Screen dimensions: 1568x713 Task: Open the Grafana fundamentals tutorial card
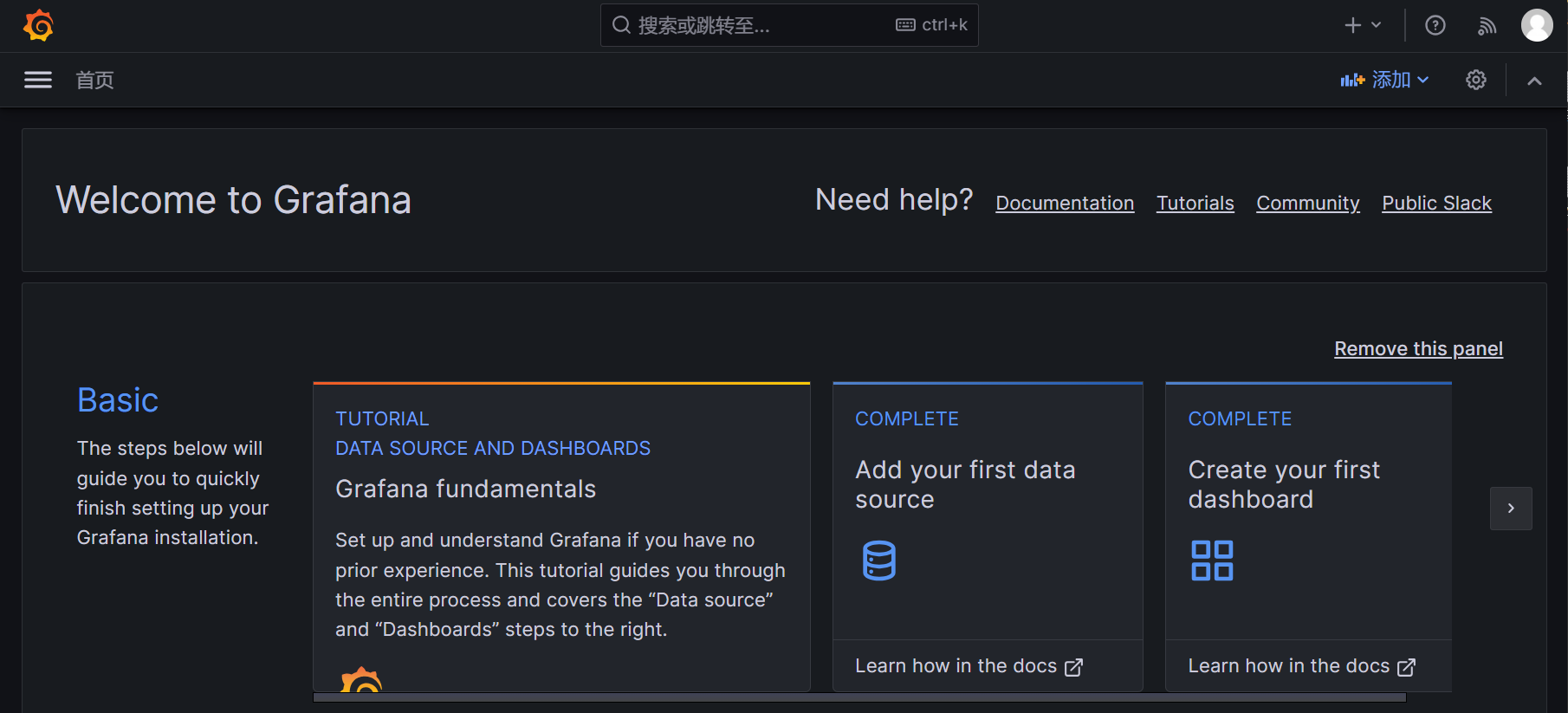pyautogui.click(x=561, y=537)
